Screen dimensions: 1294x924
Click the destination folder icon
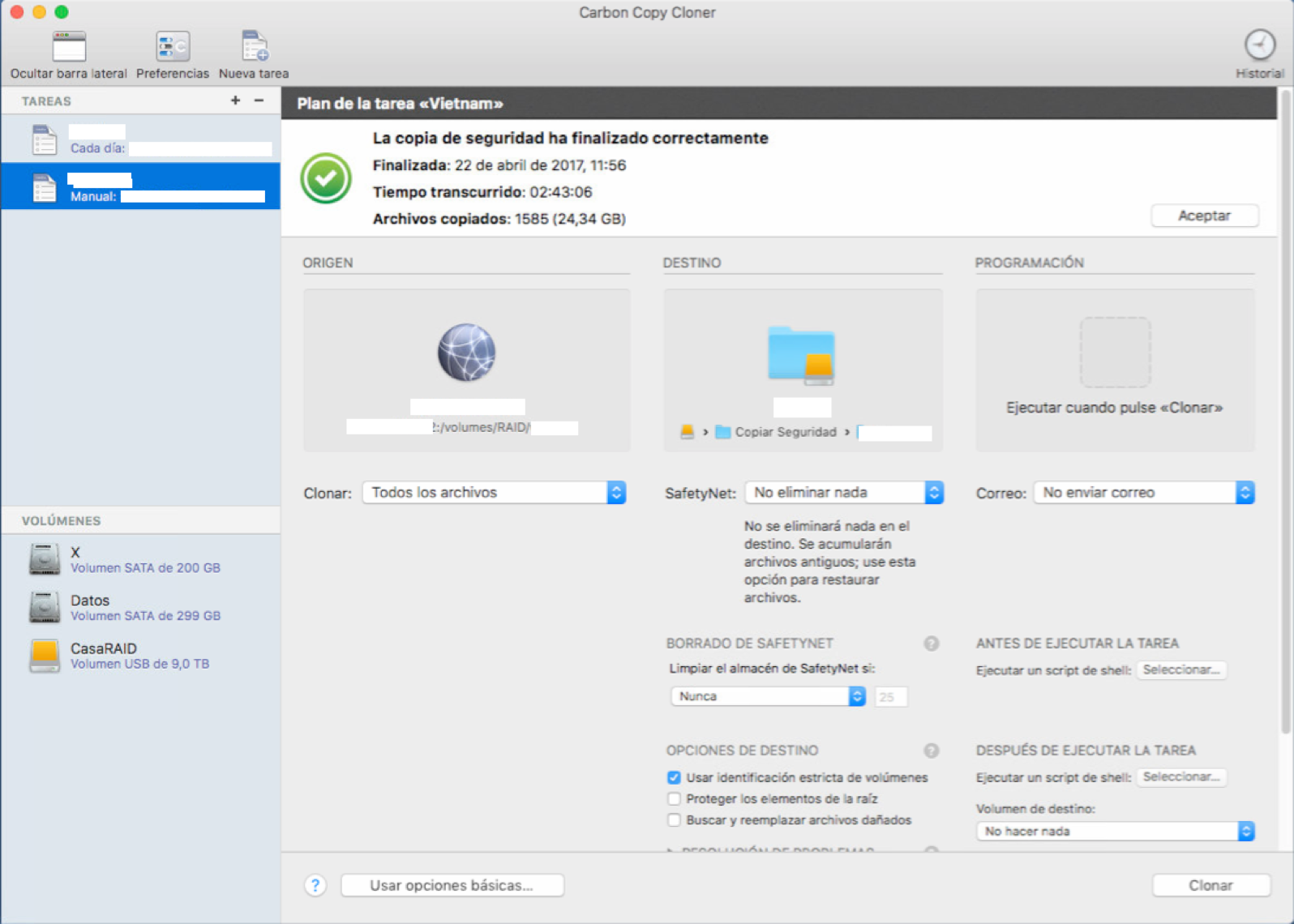802,355
